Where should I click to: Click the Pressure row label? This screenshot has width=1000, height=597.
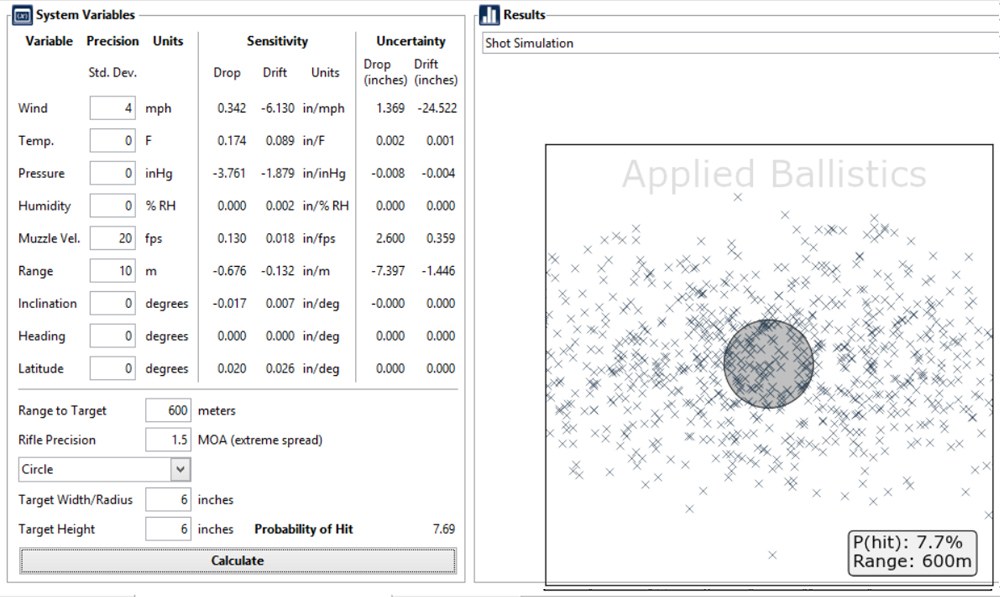click(41, 173)
